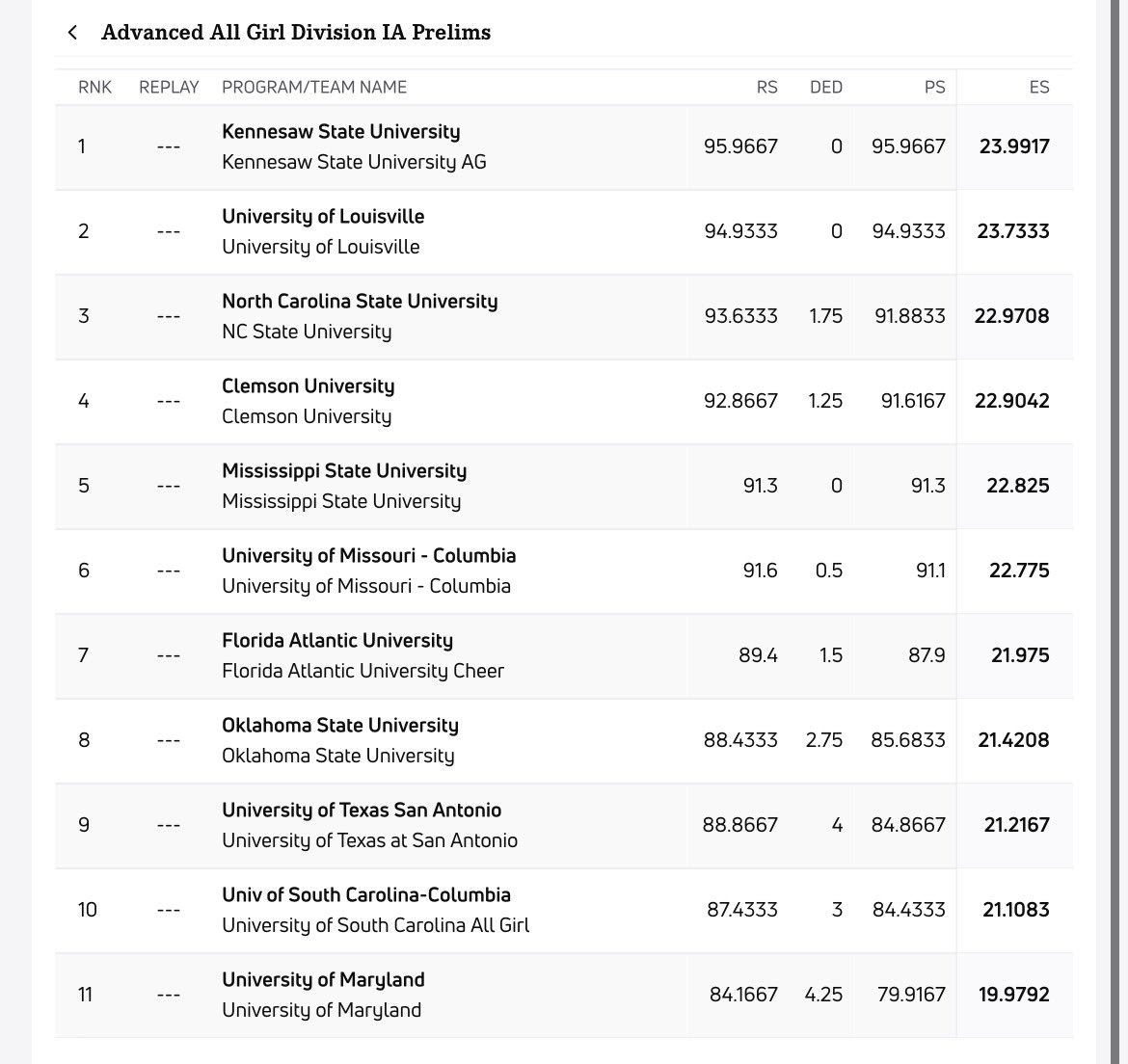Click the RNK column header
Screen dimensions: 1128x1064
click(x=94, y=88)
